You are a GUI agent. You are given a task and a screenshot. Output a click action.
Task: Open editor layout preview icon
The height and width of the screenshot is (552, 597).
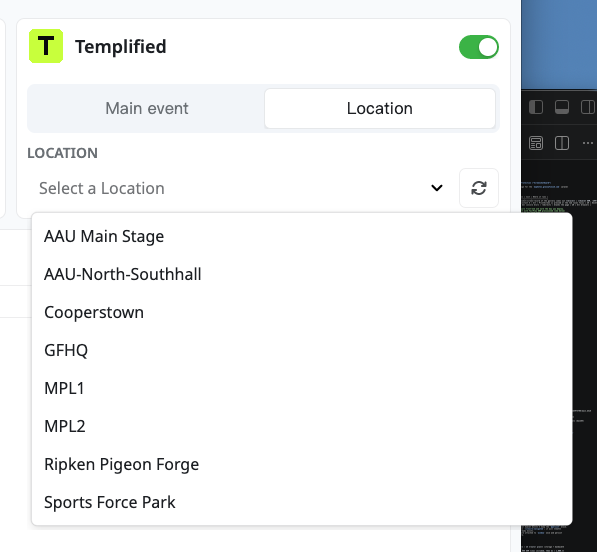coord(536,143)
